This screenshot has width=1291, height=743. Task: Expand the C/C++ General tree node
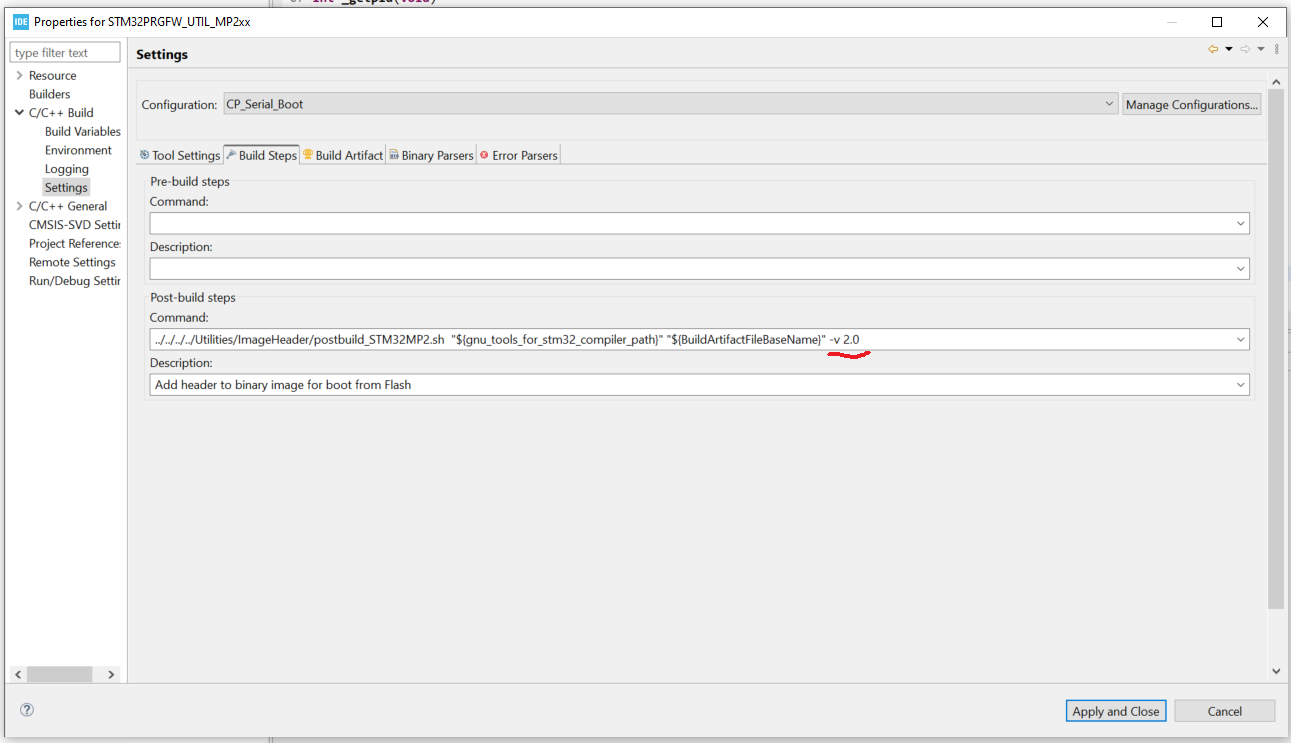pyautogui.click(x=19, y=206)
